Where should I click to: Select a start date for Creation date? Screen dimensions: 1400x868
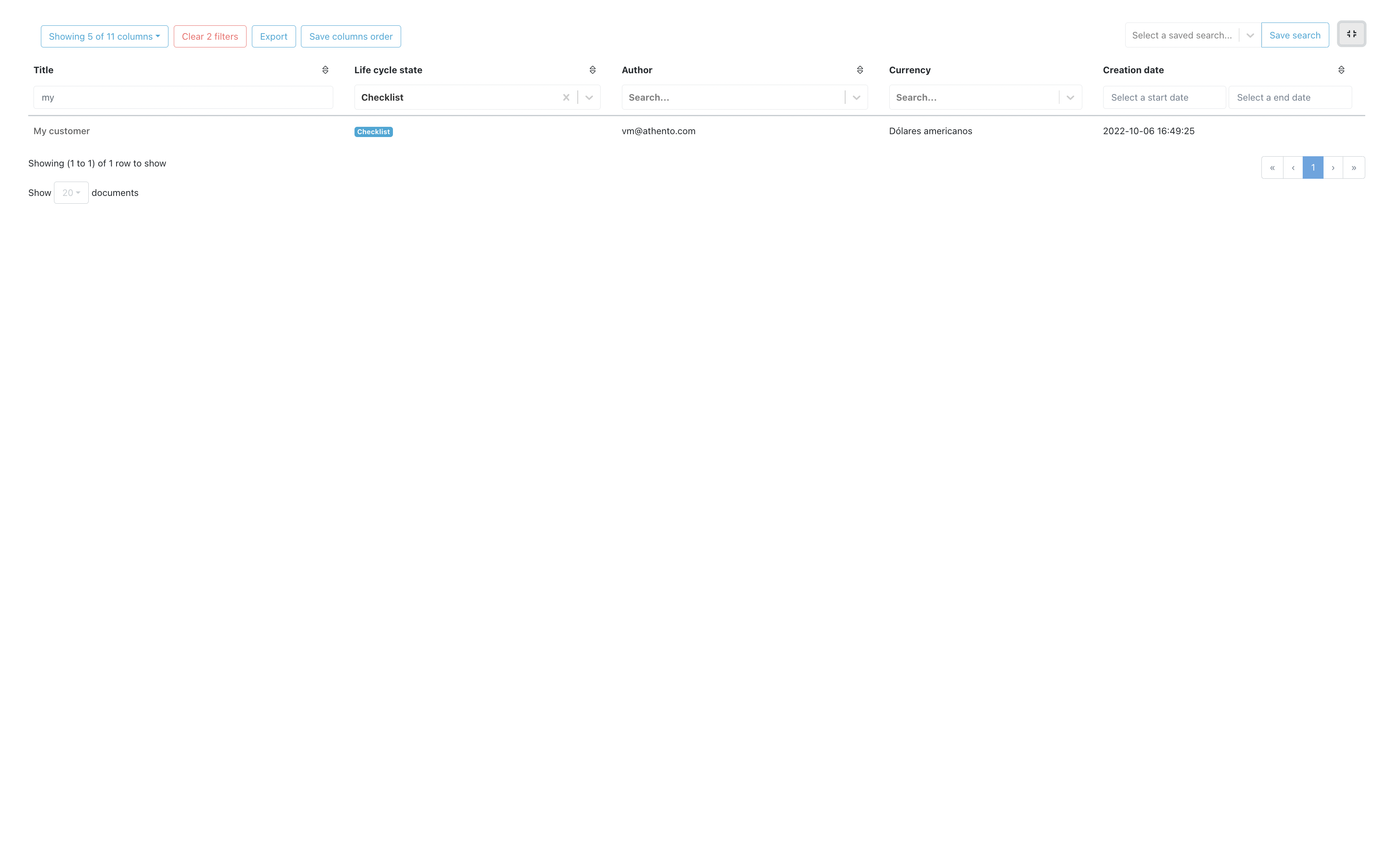coord(1164,97)
